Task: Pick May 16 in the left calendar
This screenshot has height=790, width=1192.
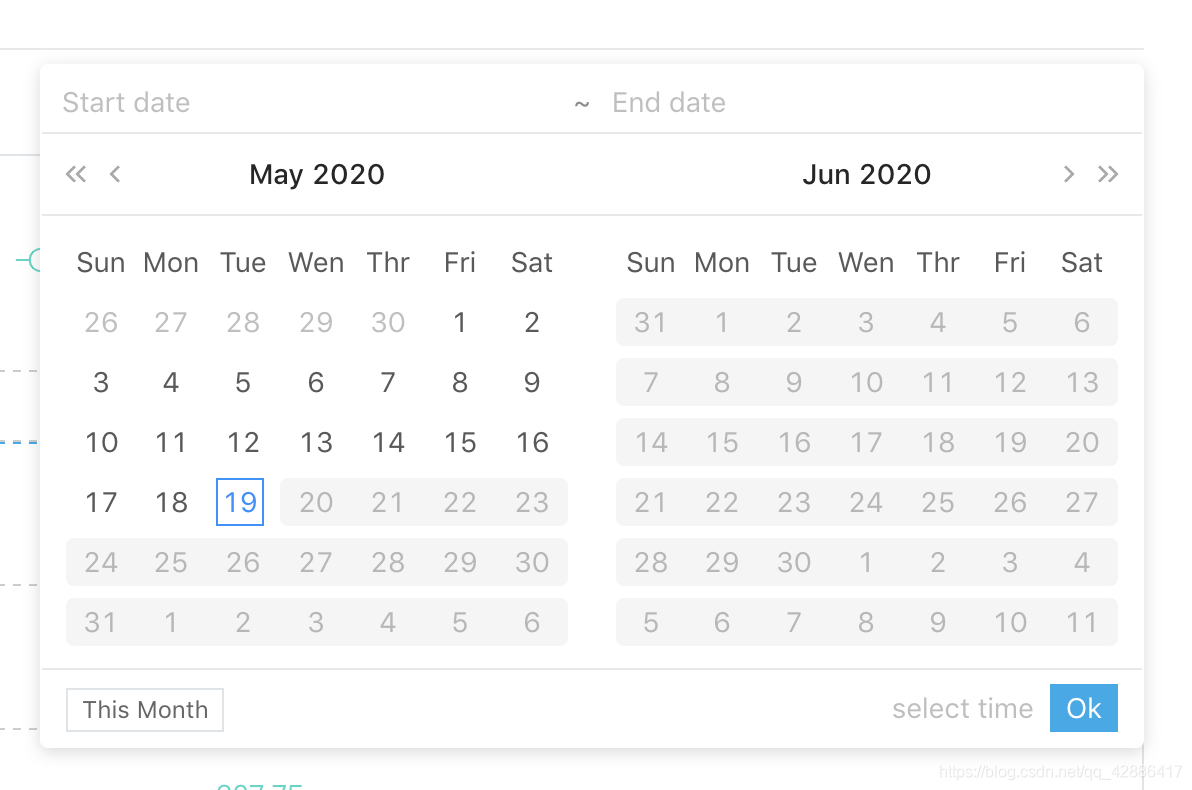Action: [x=532, y=442]
